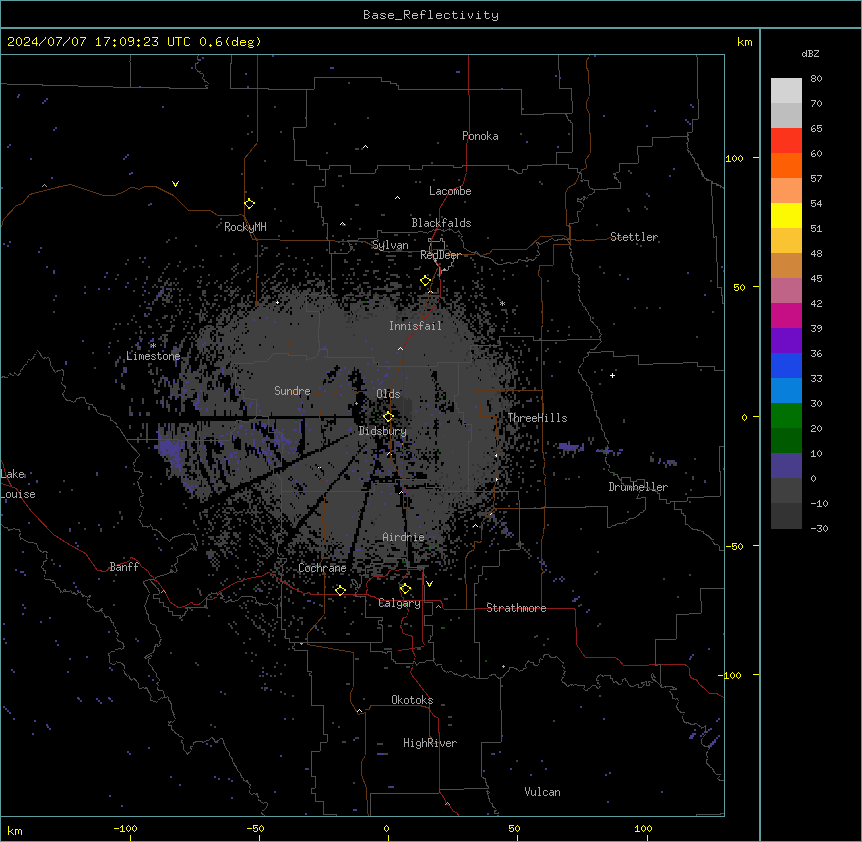Screen dimensions: 862x842
Task: Click the RedDeer city label
Action: pyautogui.click(x=440, y=255)
